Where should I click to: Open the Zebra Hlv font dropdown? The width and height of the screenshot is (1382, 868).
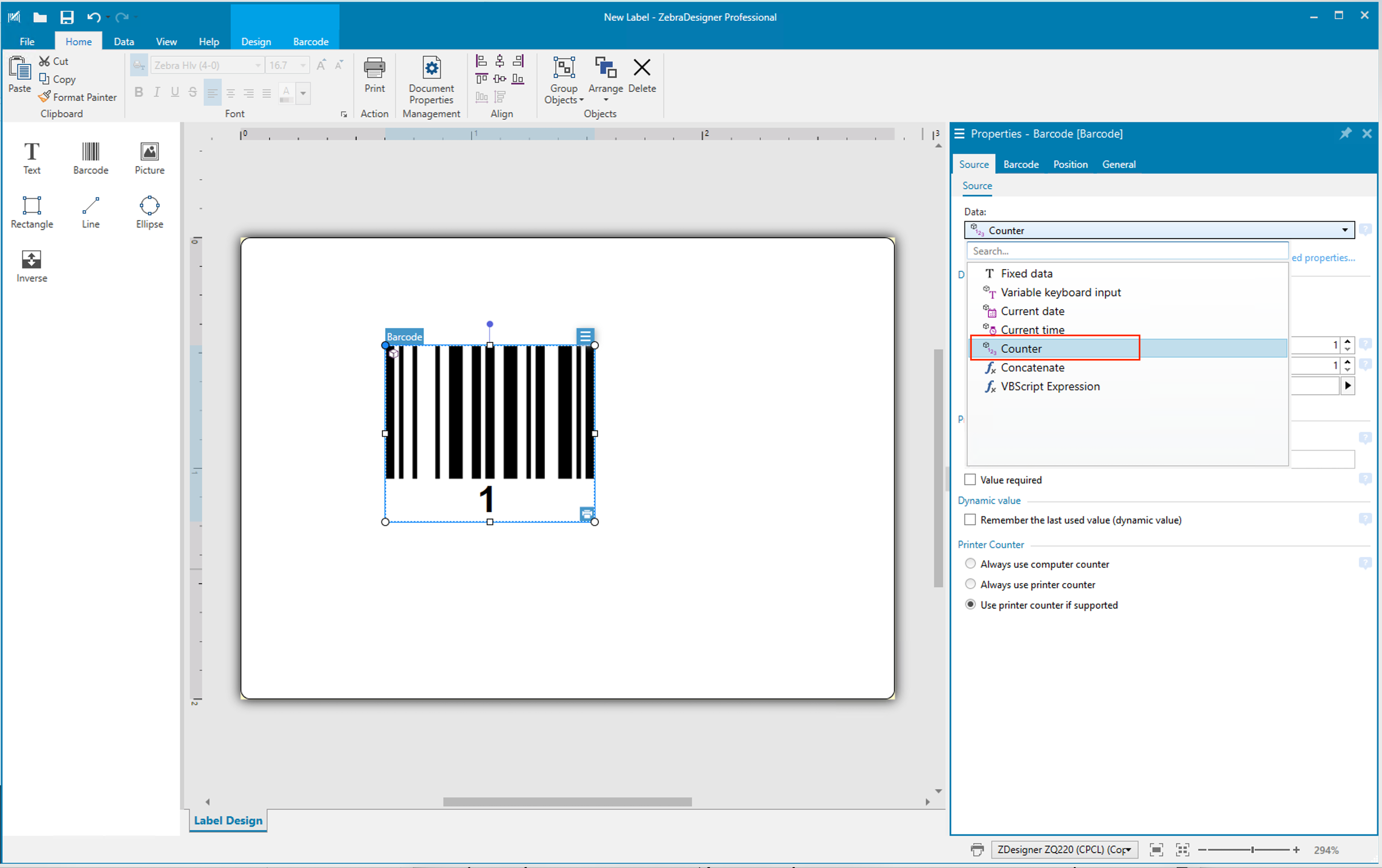(258, 65)
